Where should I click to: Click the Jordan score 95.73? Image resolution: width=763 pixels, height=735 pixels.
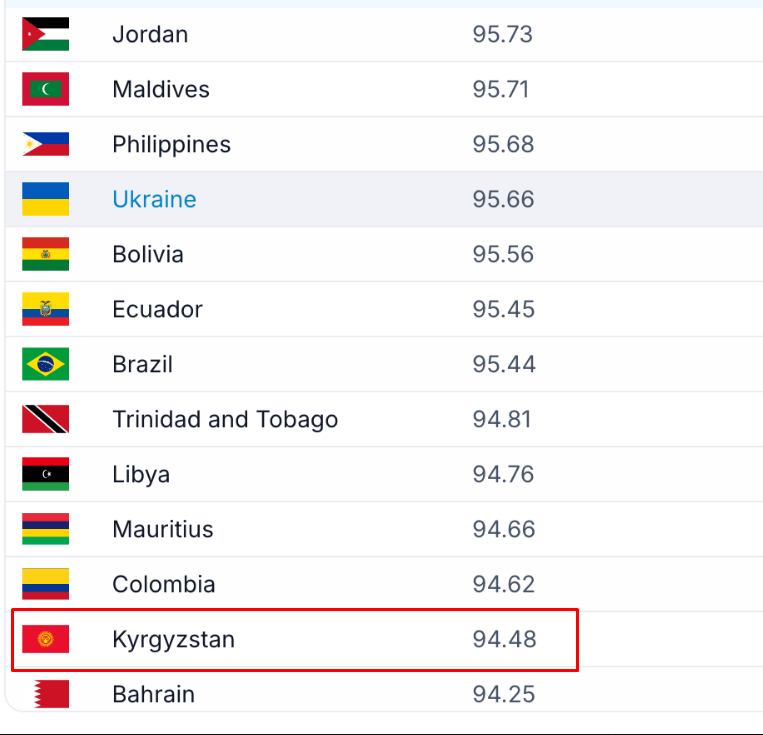click(502, 35)
